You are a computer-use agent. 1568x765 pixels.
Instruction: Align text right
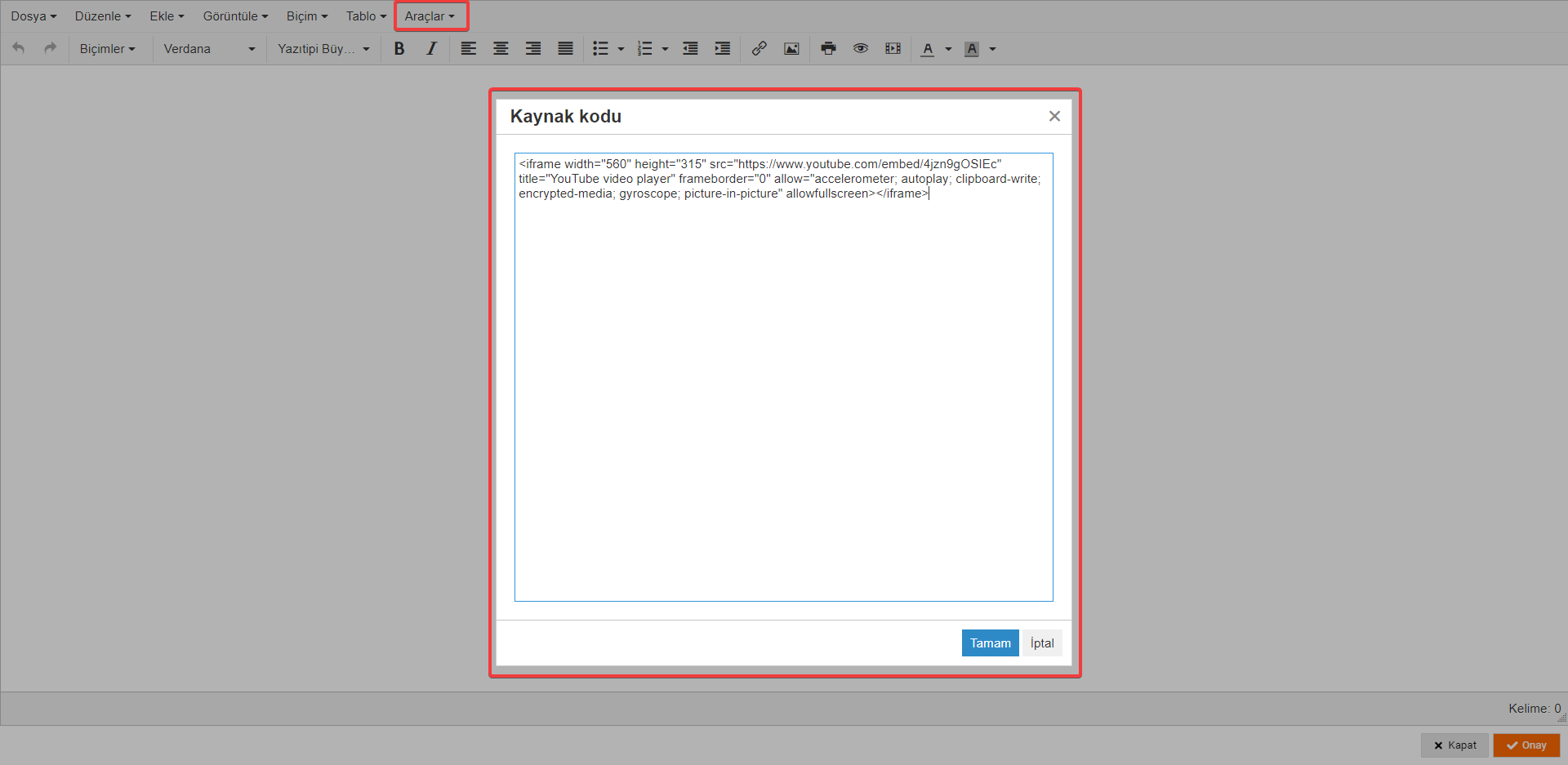533,48
